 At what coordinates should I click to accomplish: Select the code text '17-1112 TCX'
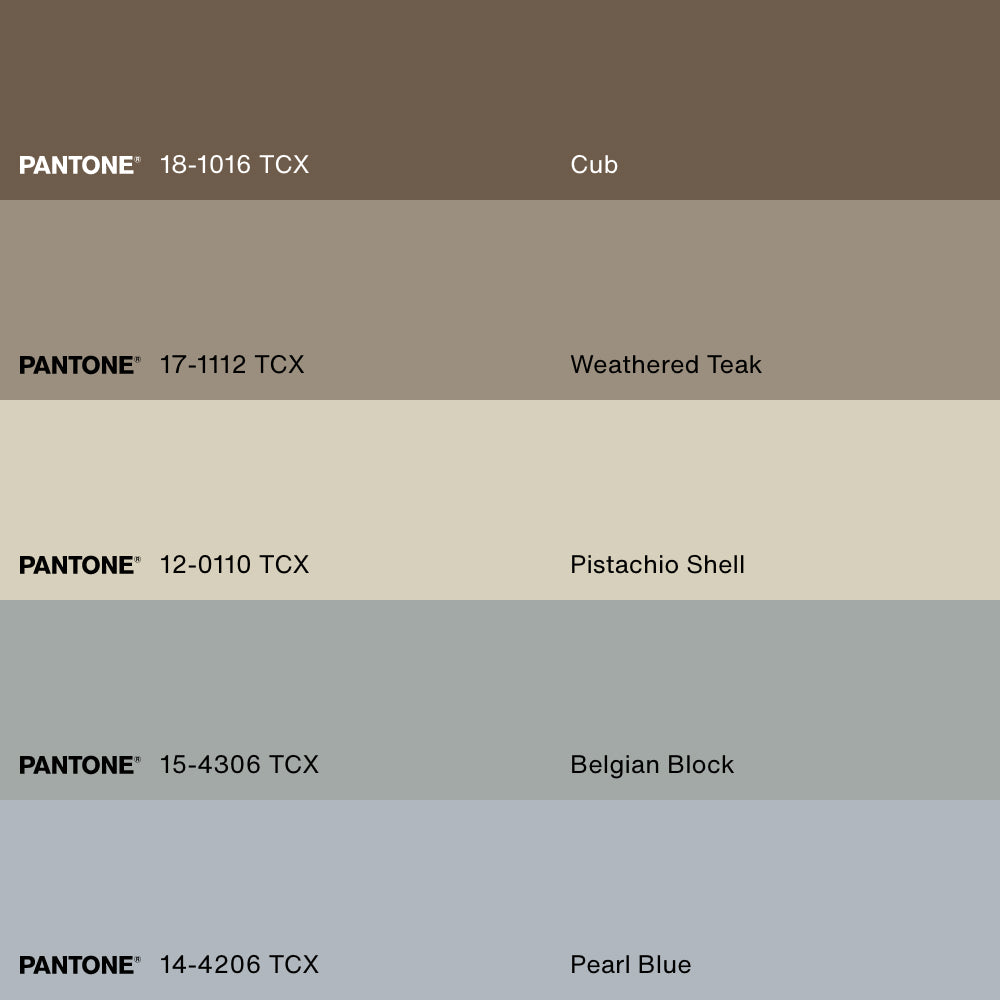click(232, 365)
